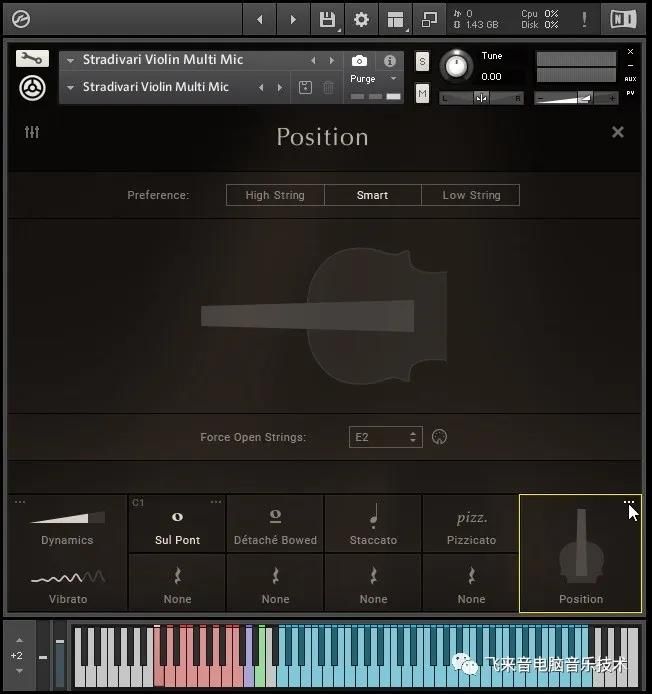Select previous instrument with the arrow beside the first title

coord(313,60)
